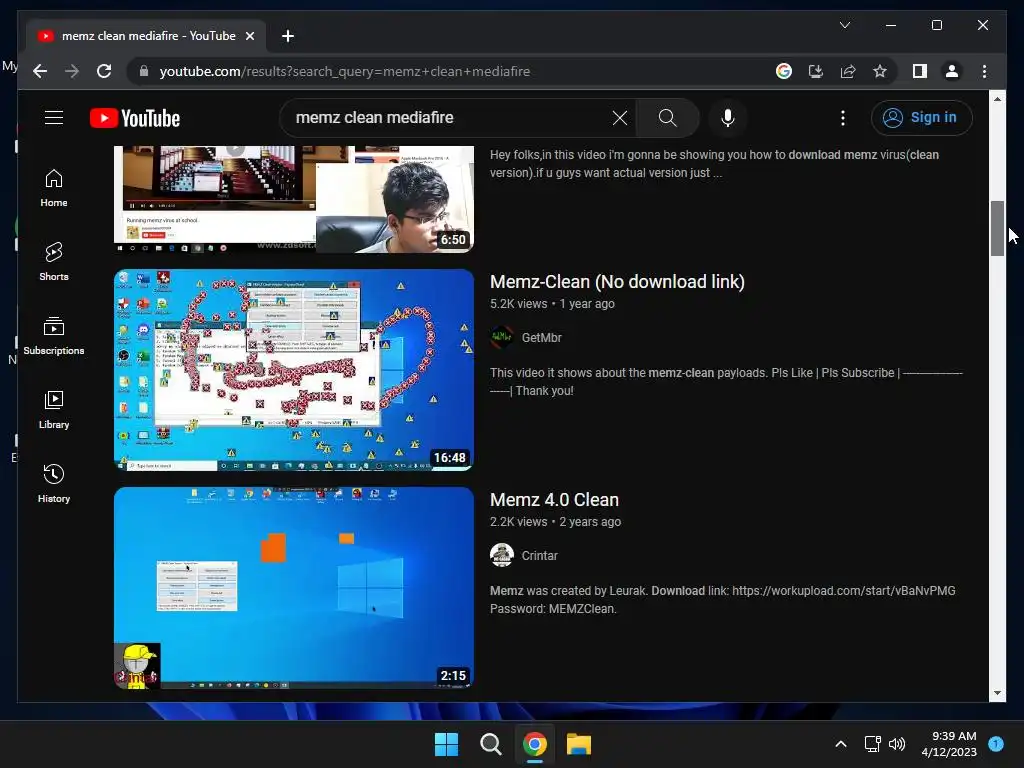Screen dimensions: 1024x768
Task: Open Memz 4.0 Clean video title
Action: point(554,500)
